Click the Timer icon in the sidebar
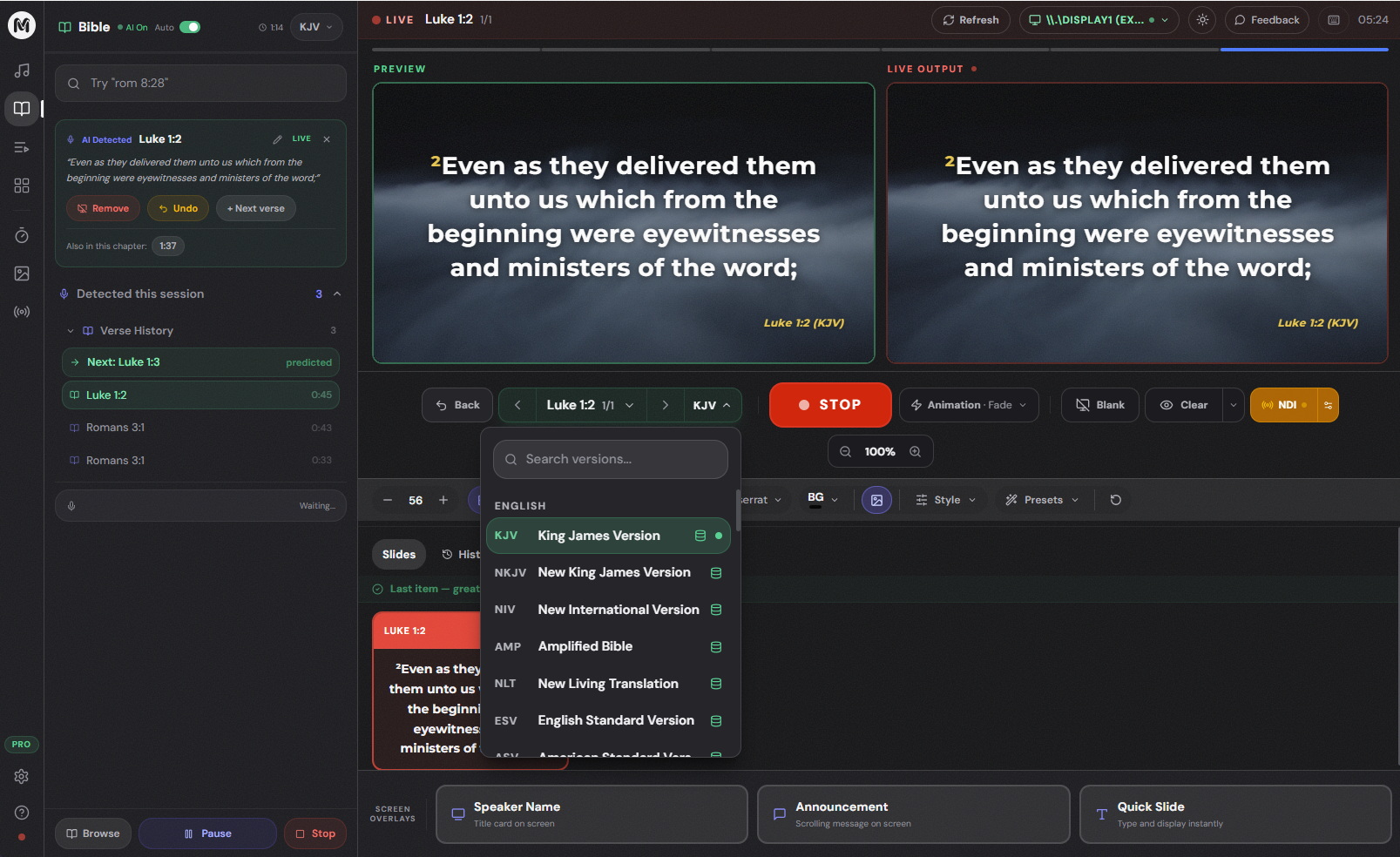1400x857 pixels. pyautogui.click(x=22, y=234)
